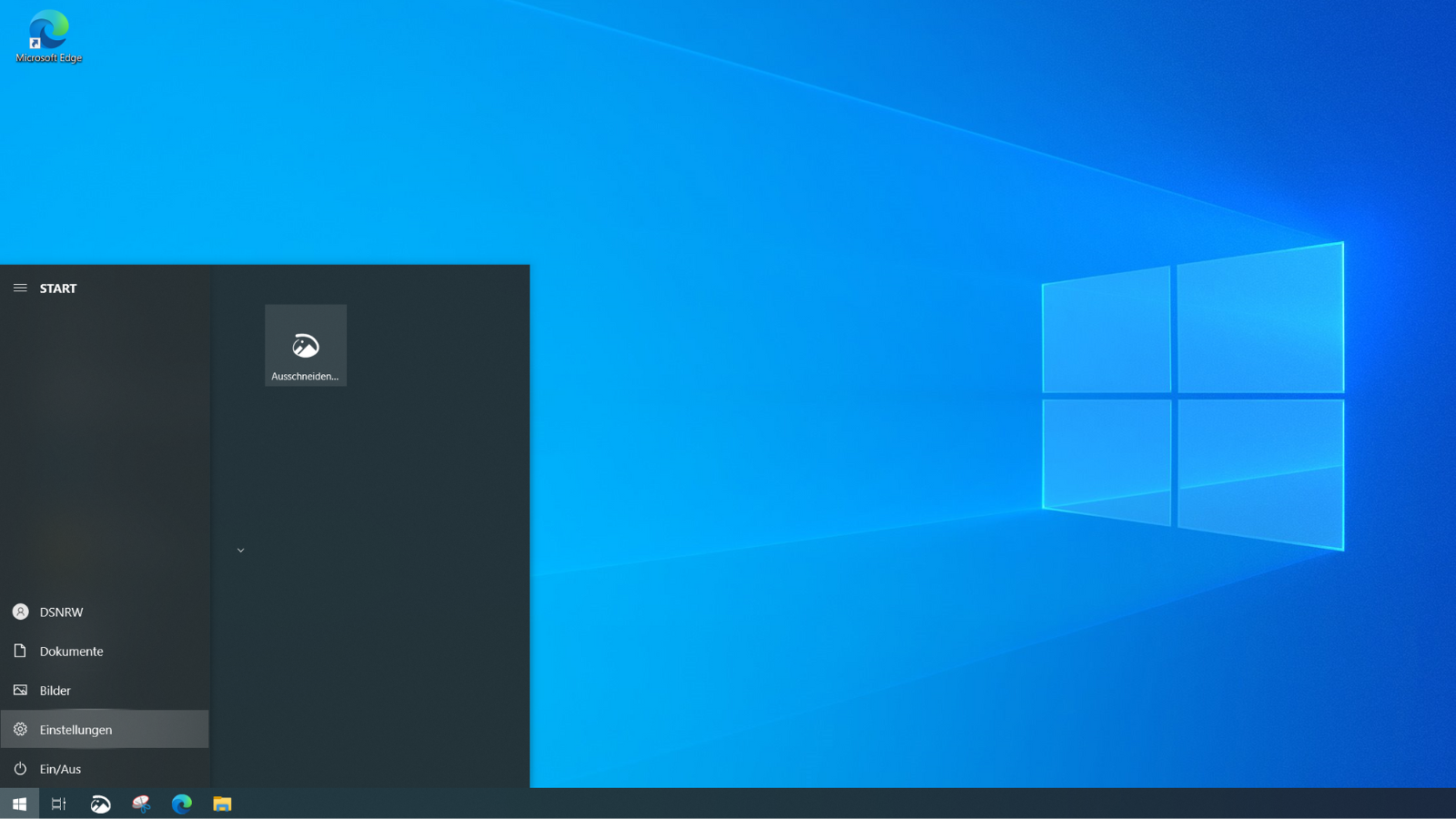Launch Microsoft Edge from the taskbar
This screenshot has width=1456, height=819.
coord(182,804)
